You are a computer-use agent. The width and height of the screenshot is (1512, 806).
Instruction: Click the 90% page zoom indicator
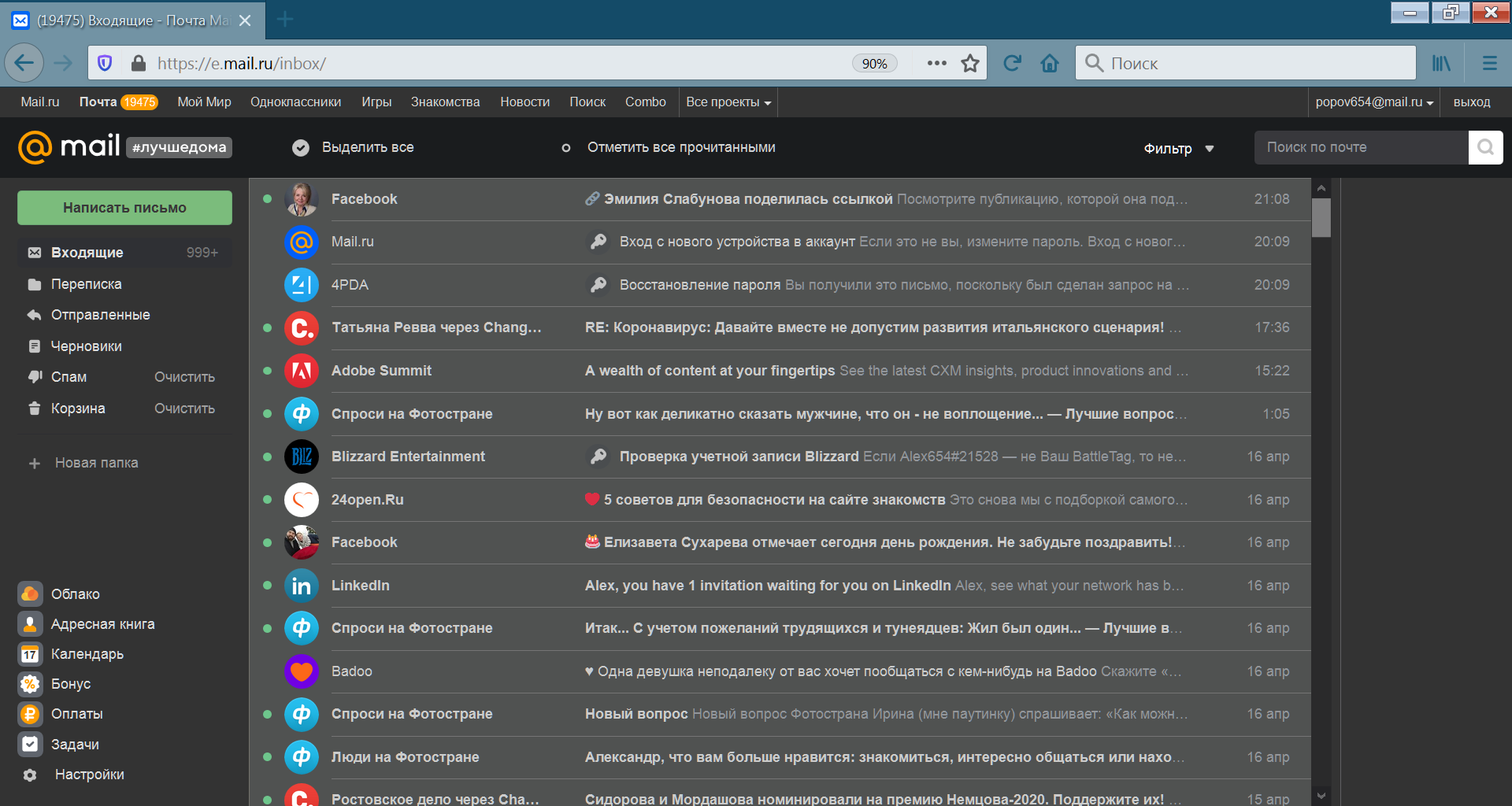click(x=874, y=63)
